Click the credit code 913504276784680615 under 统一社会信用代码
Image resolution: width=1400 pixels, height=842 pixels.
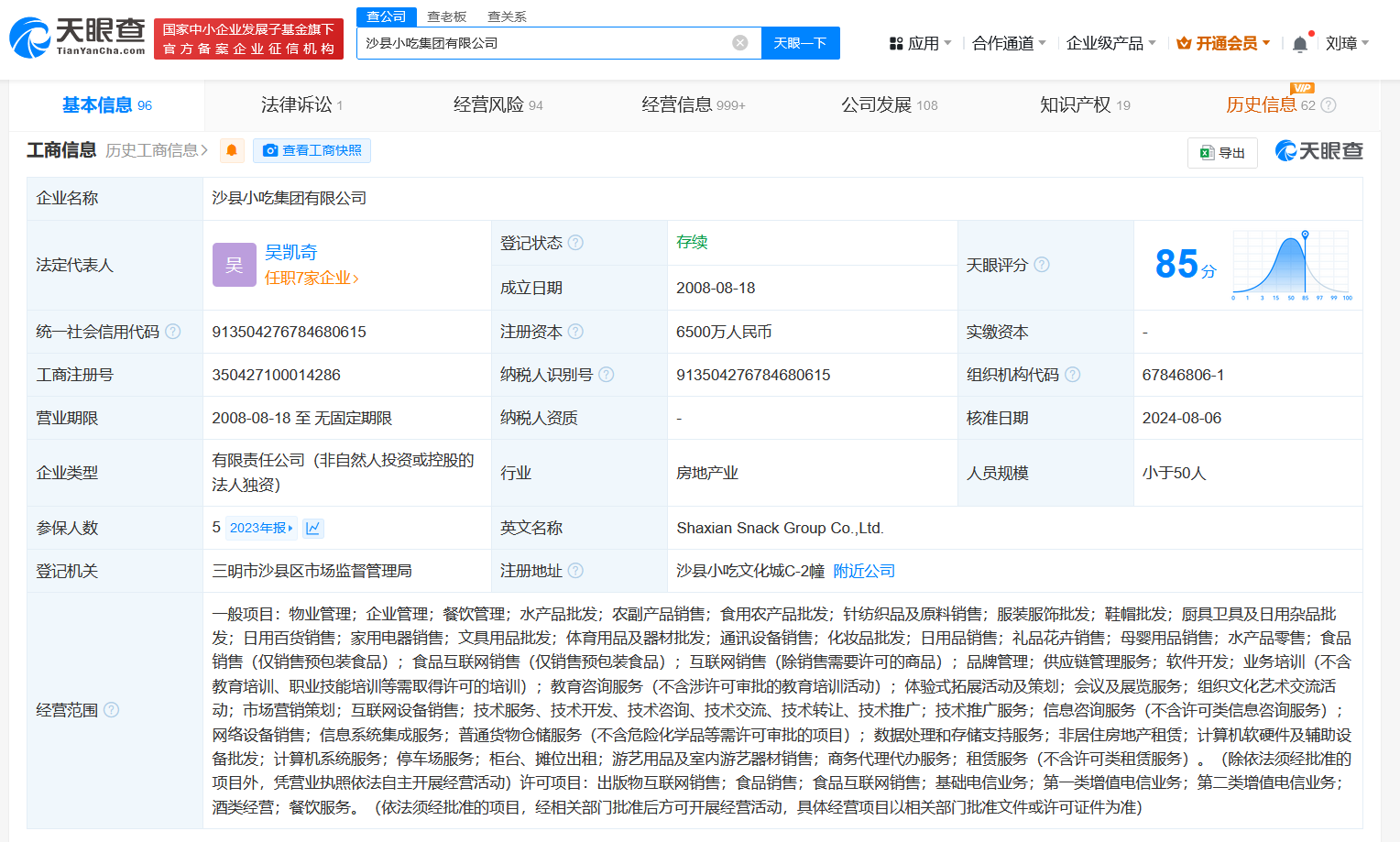(x=289, y=332)
